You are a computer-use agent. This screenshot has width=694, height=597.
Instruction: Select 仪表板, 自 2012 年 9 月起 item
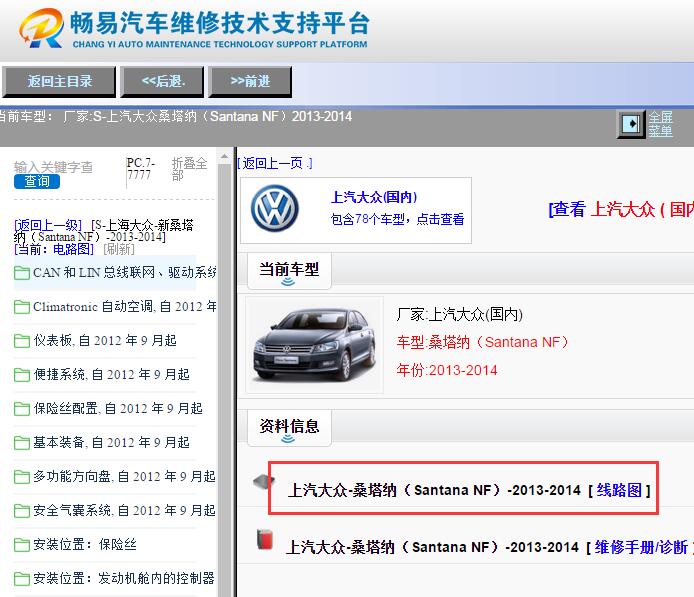pyautogui.click(x=105, y=340)
